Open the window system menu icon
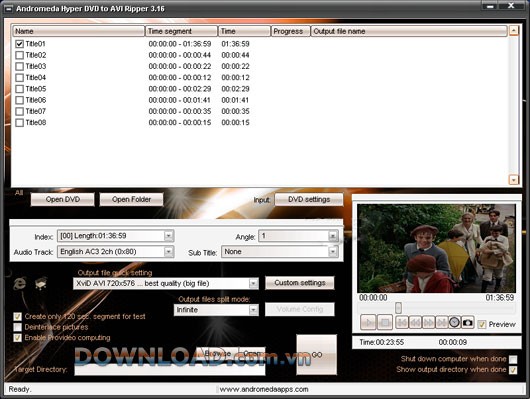The height and width of the screenshot is (399, 530). pos(8,8)
